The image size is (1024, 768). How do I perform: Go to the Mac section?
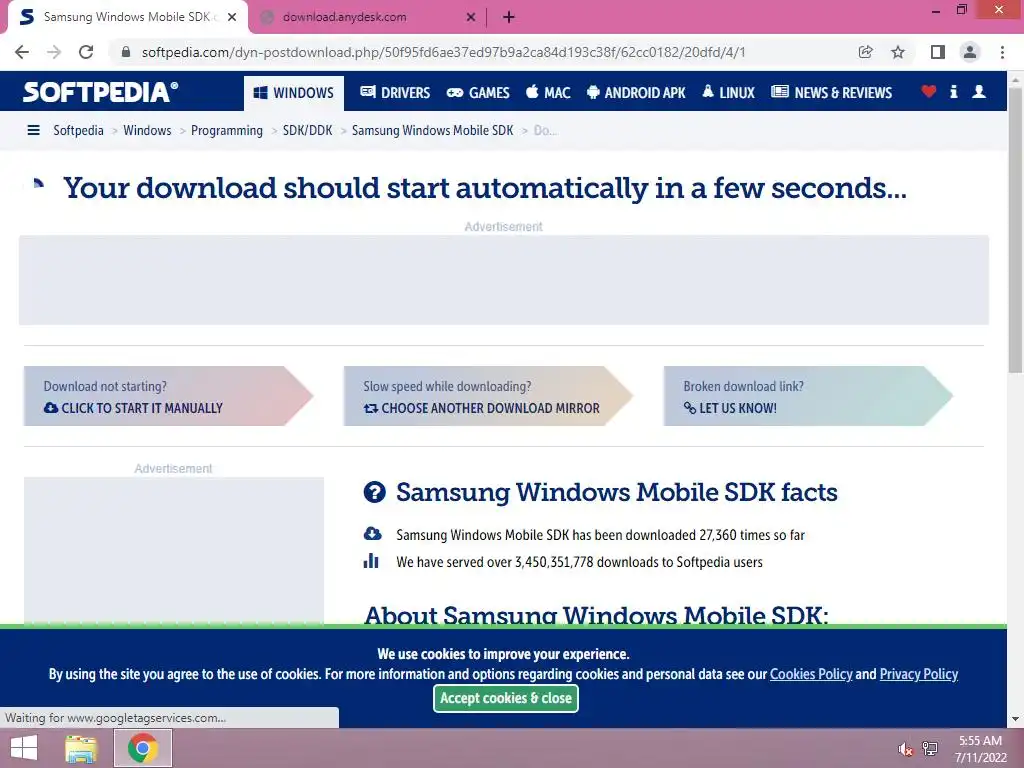click(x=548, y=93)
